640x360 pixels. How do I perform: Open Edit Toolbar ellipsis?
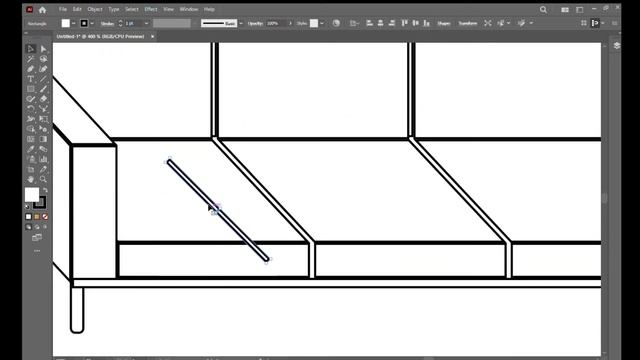pyautogui.click(x=37, y=251)
